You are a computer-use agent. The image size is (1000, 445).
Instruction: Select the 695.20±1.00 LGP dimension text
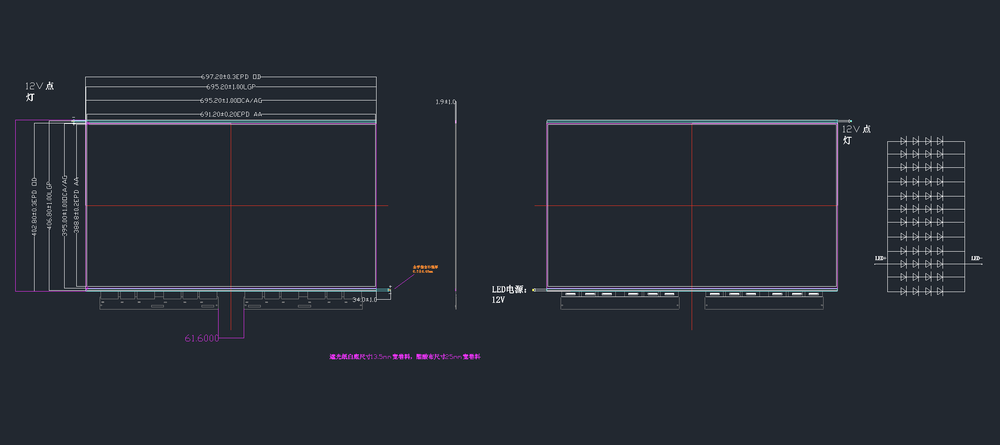point(232,86)
